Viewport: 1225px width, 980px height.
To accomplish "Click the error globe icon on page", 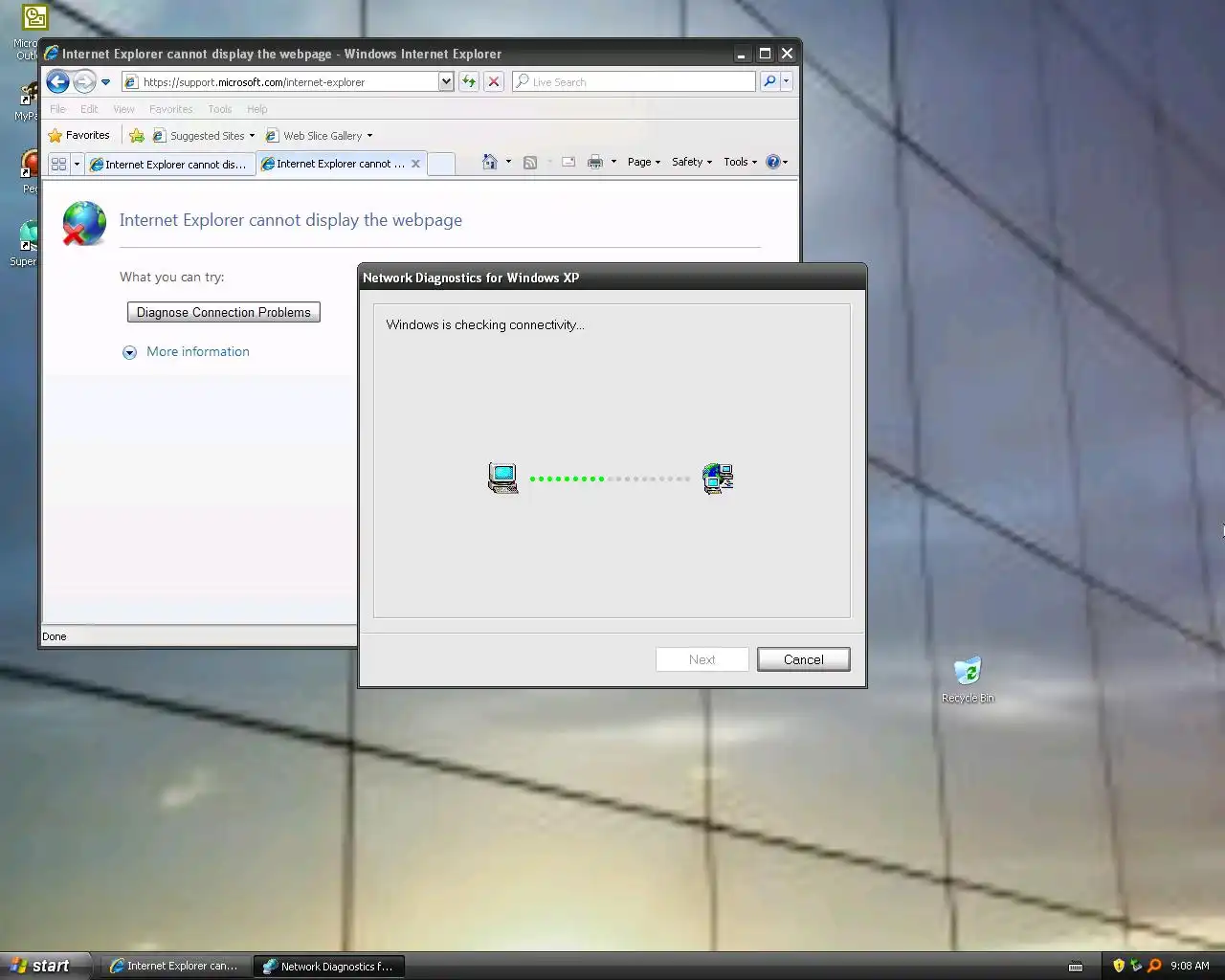I will point(83,223).
